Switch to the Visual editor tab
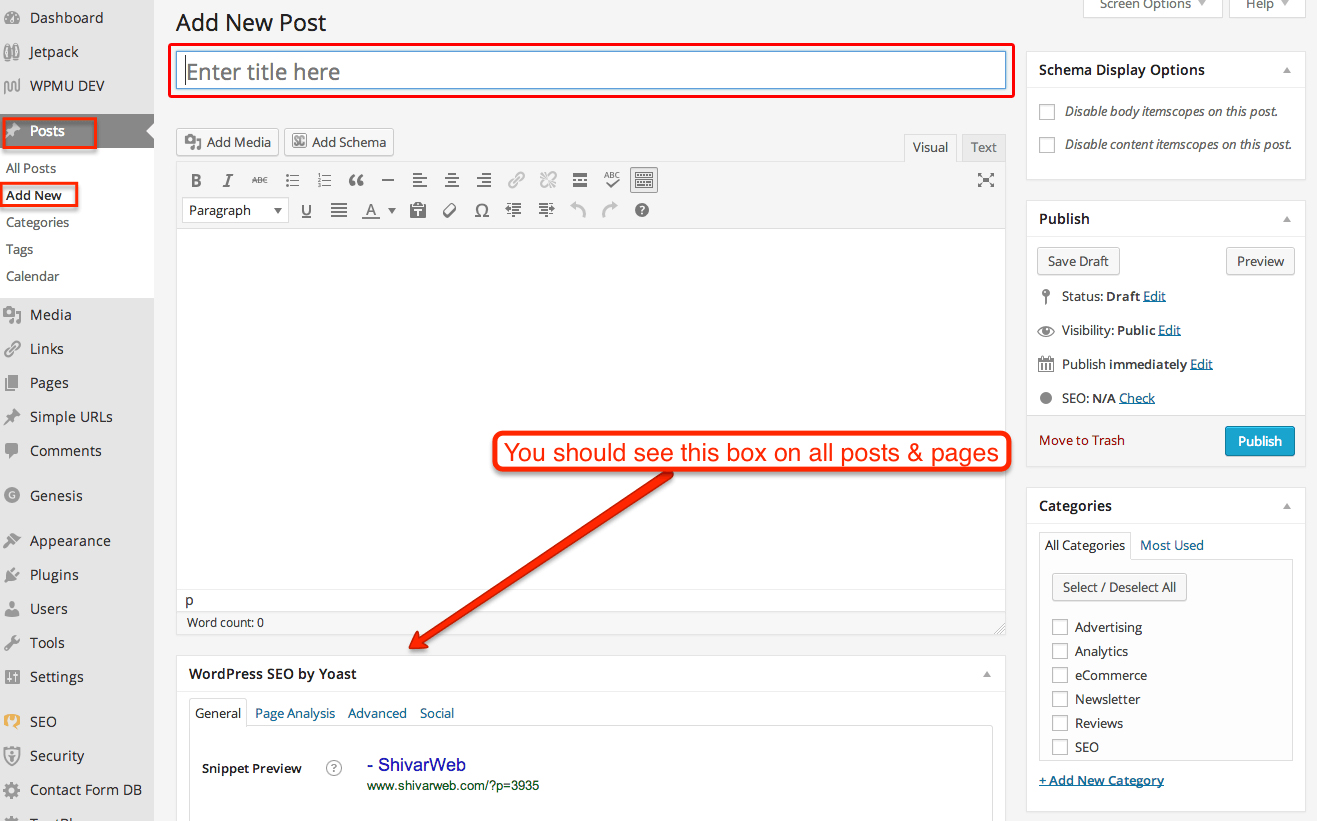Viewport: 1317px width, 821px height. [x=930, y=147]
